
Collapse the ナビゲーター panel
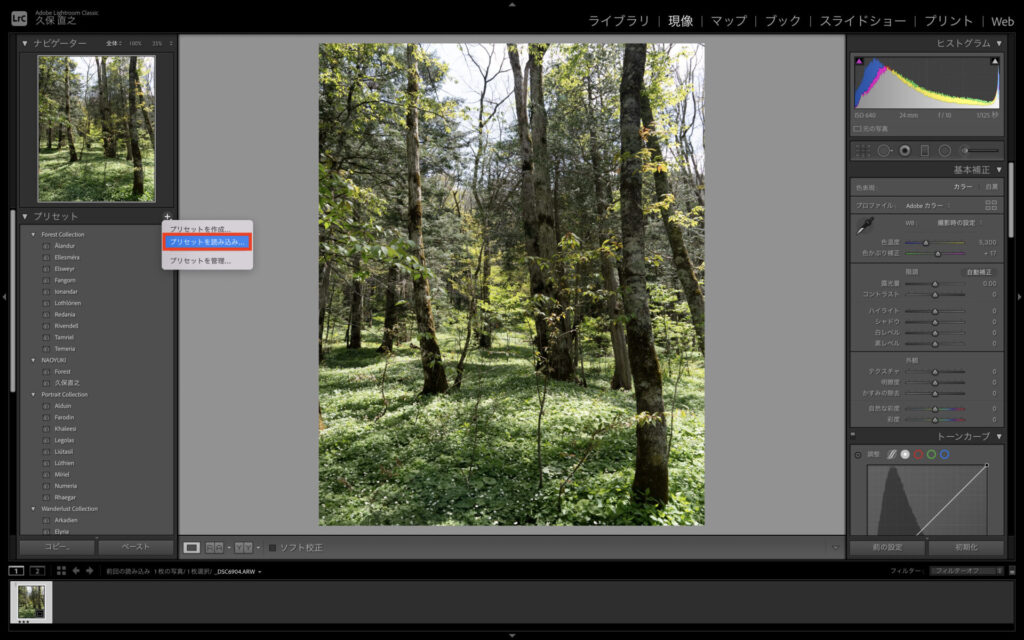25,43
